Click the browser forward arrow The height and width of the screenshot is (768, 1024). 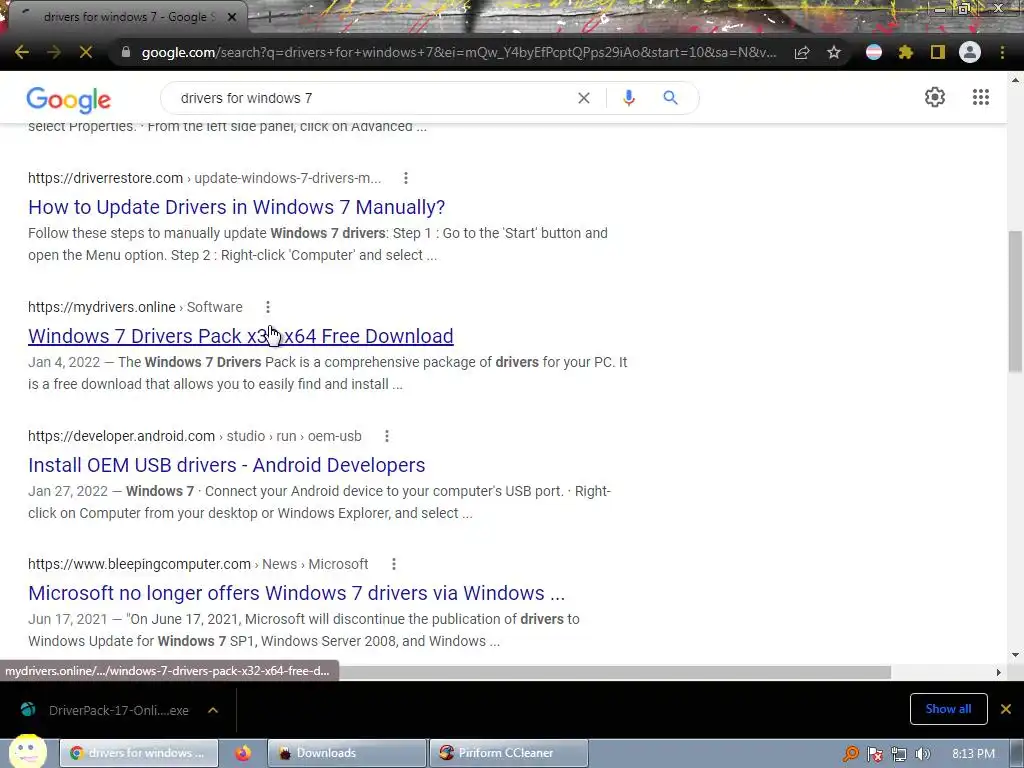click(54, 52)
